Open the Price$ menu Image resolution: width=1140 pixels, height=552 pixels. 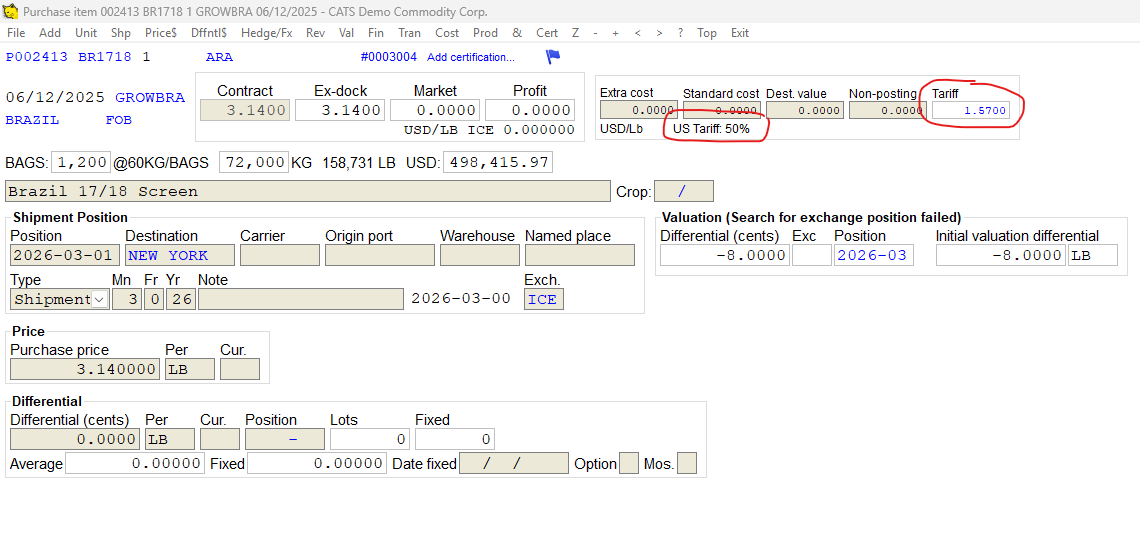[161, 33]
